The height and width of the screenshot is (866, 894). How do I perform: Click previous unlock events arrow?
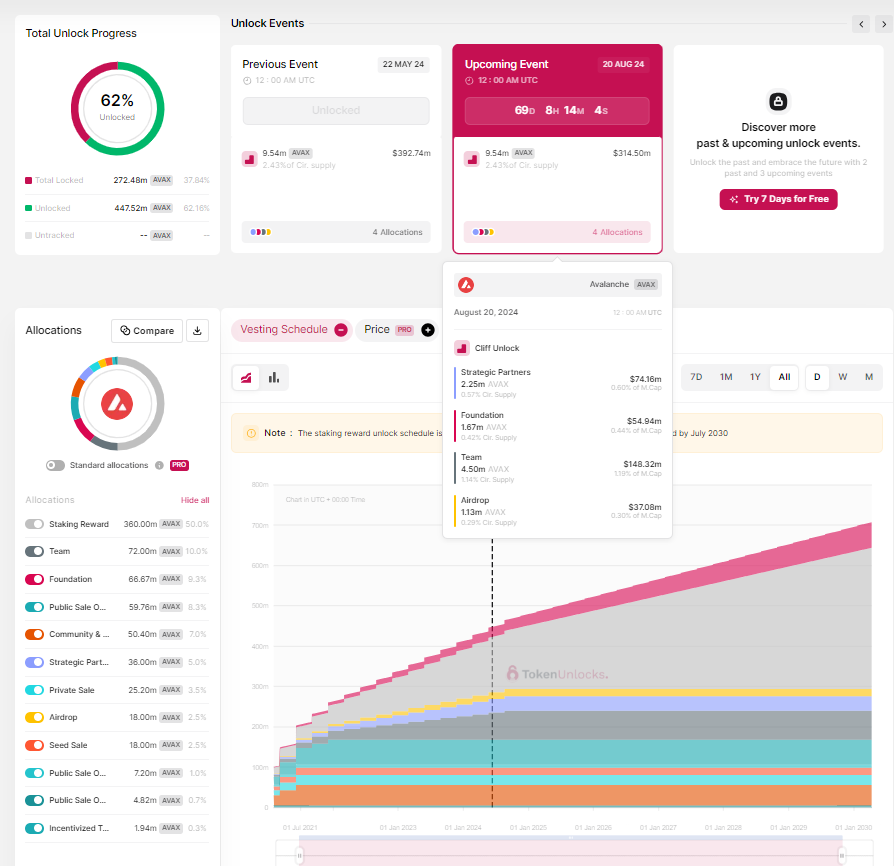pos(860,24)
